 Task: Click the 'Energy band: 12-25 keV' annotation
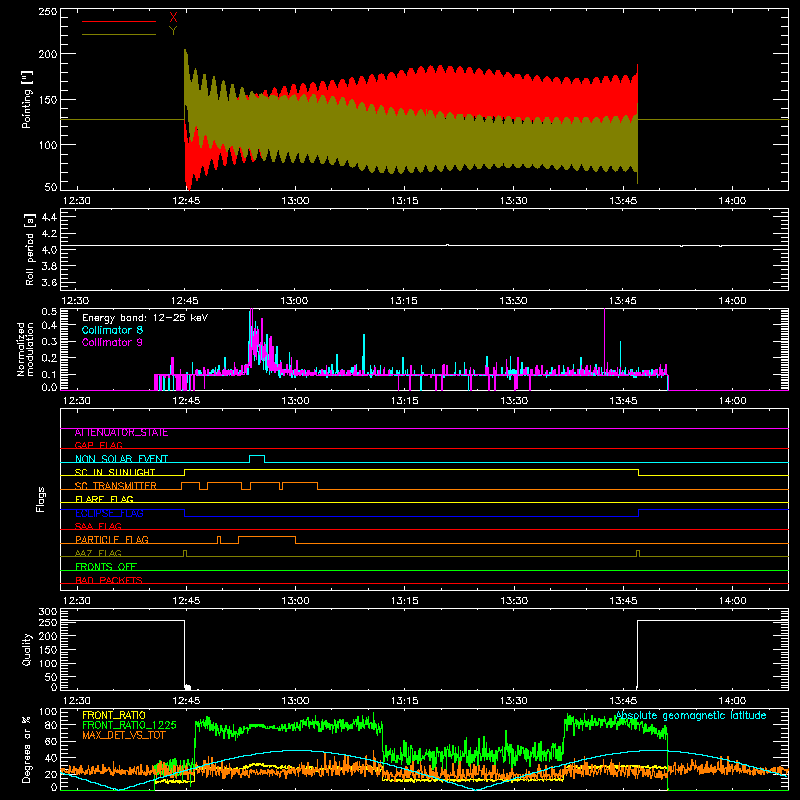point(145,318)
